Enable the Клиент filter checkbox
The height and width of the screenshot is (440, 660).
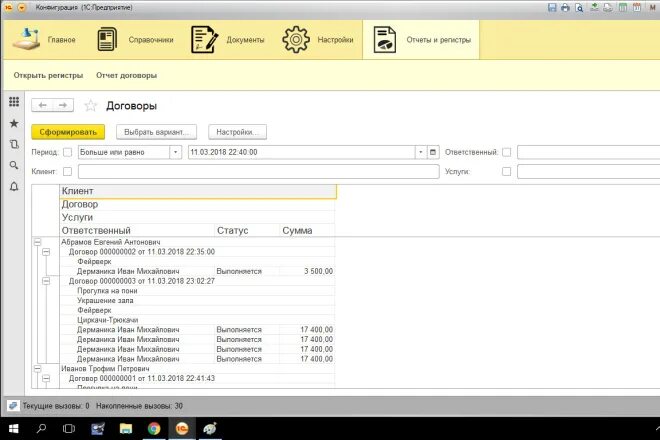[67, 171]
